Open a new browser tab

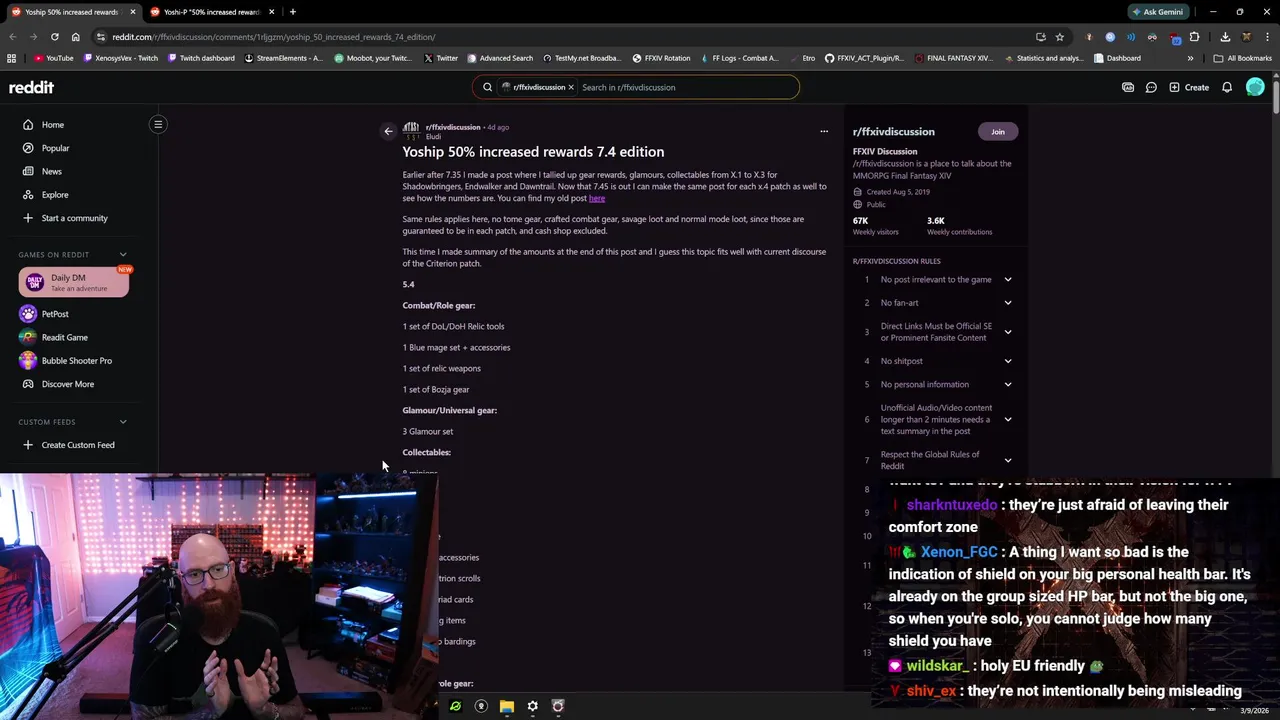[x=292, y=12]
